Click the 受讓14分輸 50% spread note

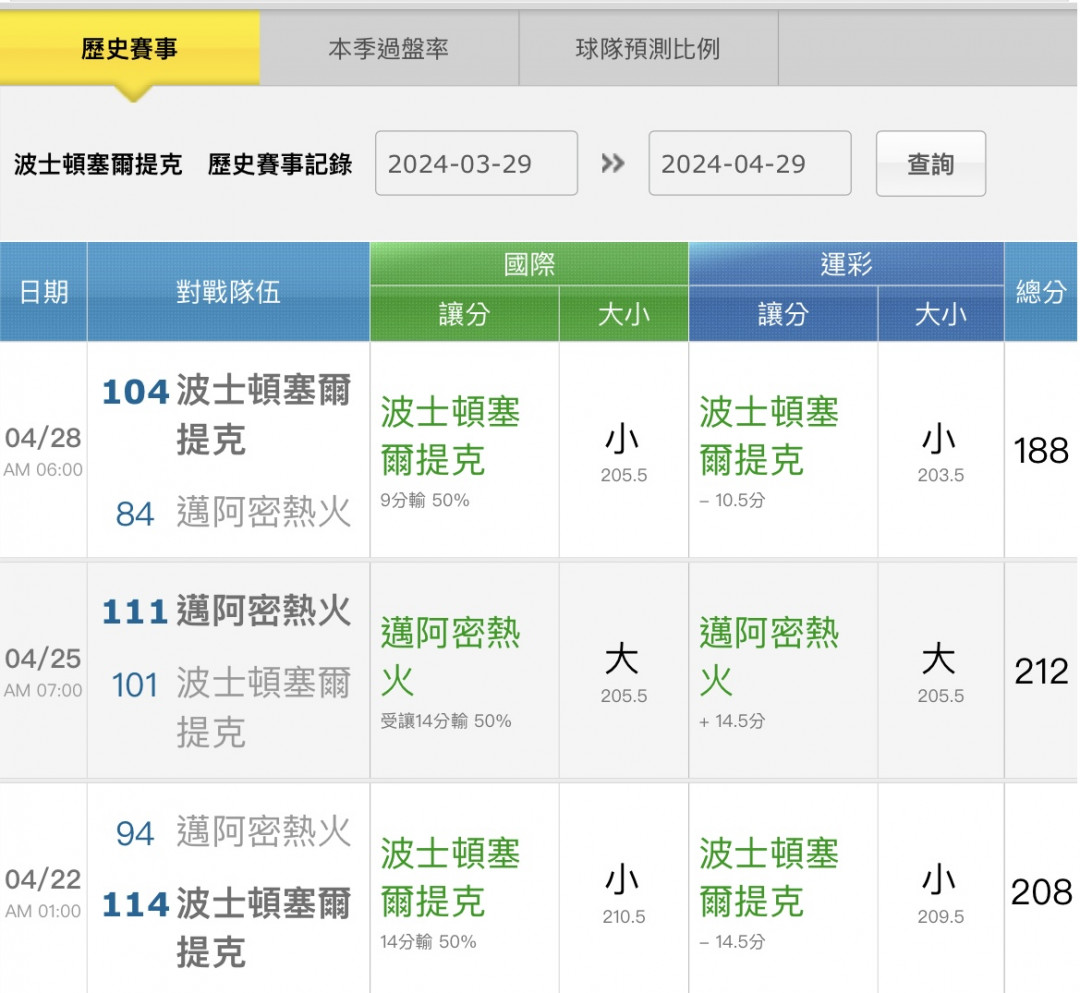click(x=446, y=721)
